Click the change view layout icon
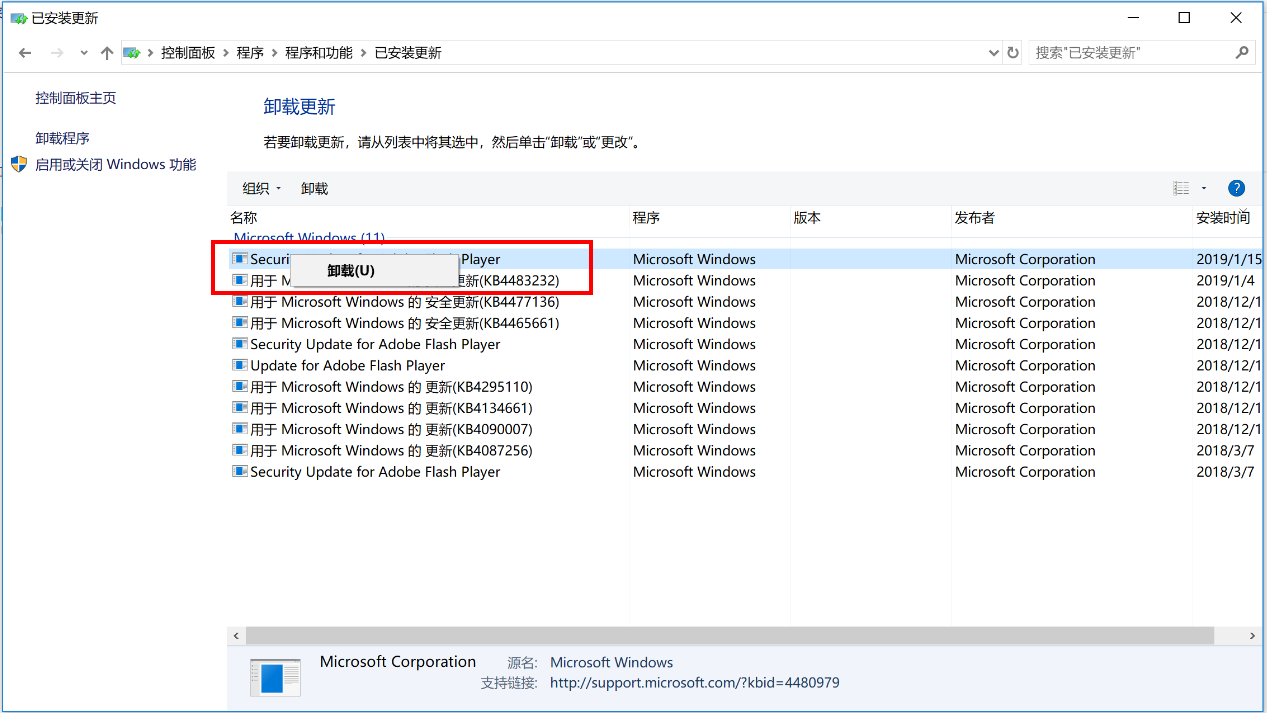 pyautogui.click(x=1181, y=188)
